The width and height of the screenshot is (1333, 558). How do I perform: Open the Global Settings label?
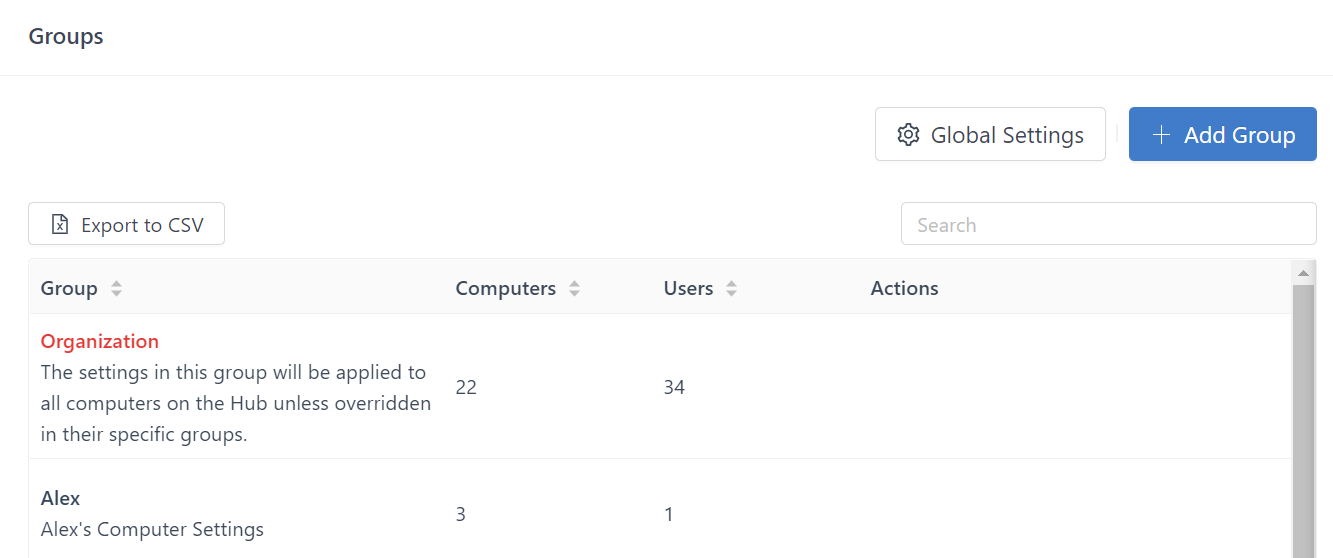[1007, 135]
